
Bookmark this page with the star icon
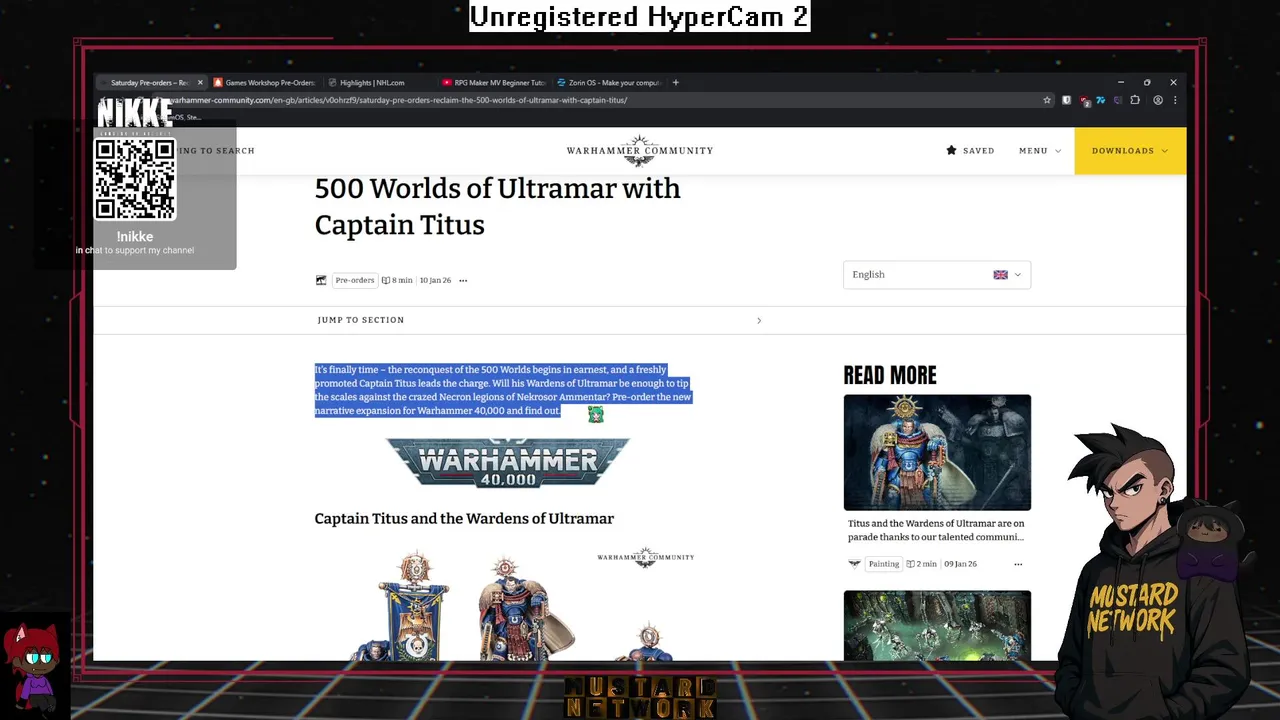click(1047, 100)
